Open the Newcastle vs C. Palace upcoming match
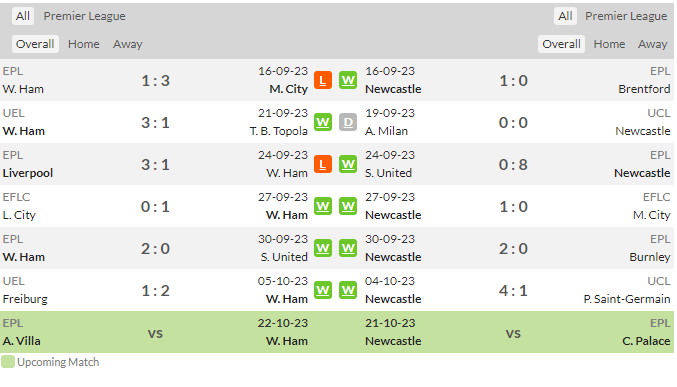Viewport: 677px width, 387px height. (517, 332)
